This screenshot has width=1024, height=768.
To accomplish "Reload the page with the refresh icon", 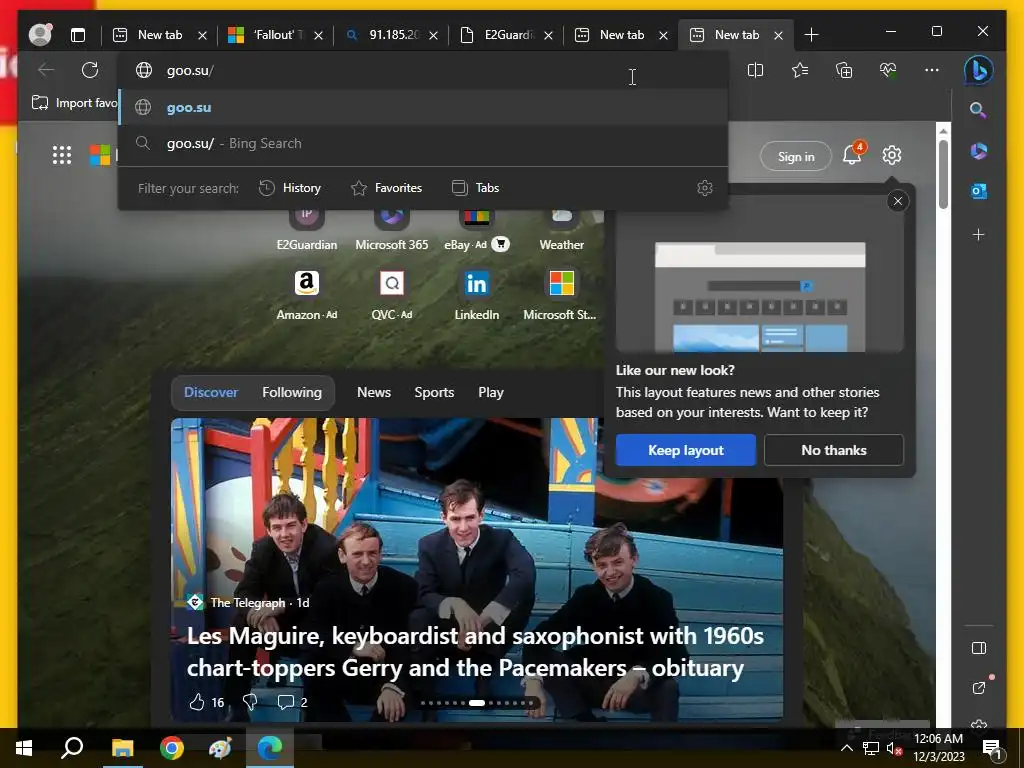I will pos(90,70).
